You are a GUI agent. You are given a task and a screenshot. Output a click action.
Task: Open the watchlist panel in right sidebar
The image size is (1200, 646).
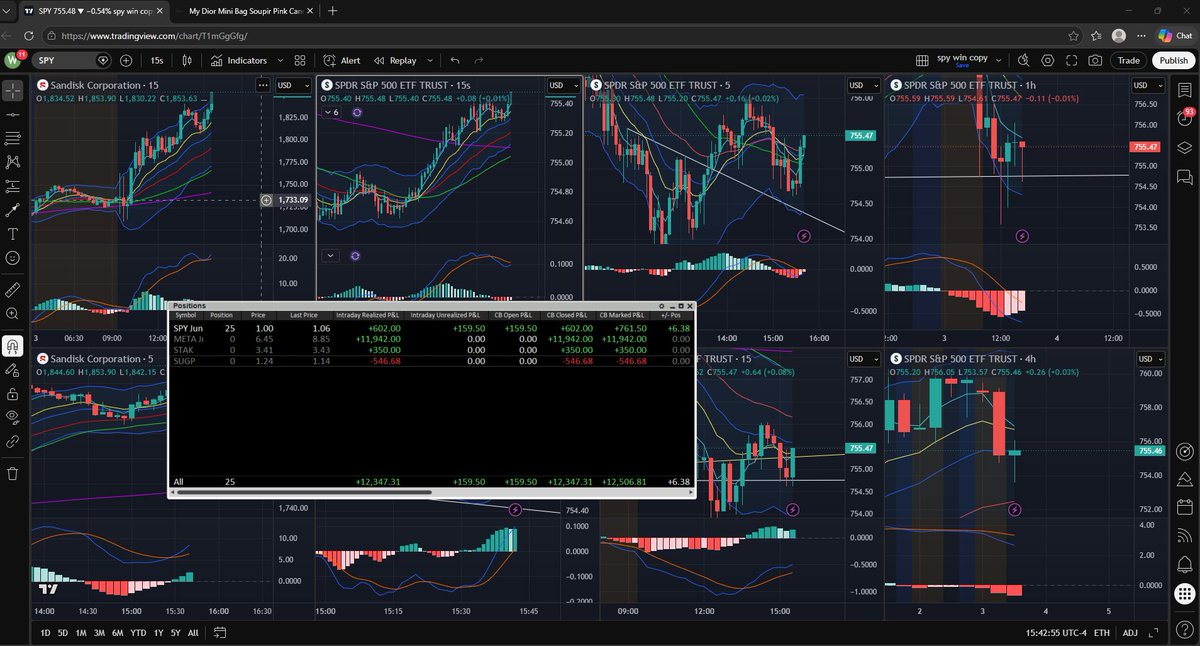[1185, 90]
